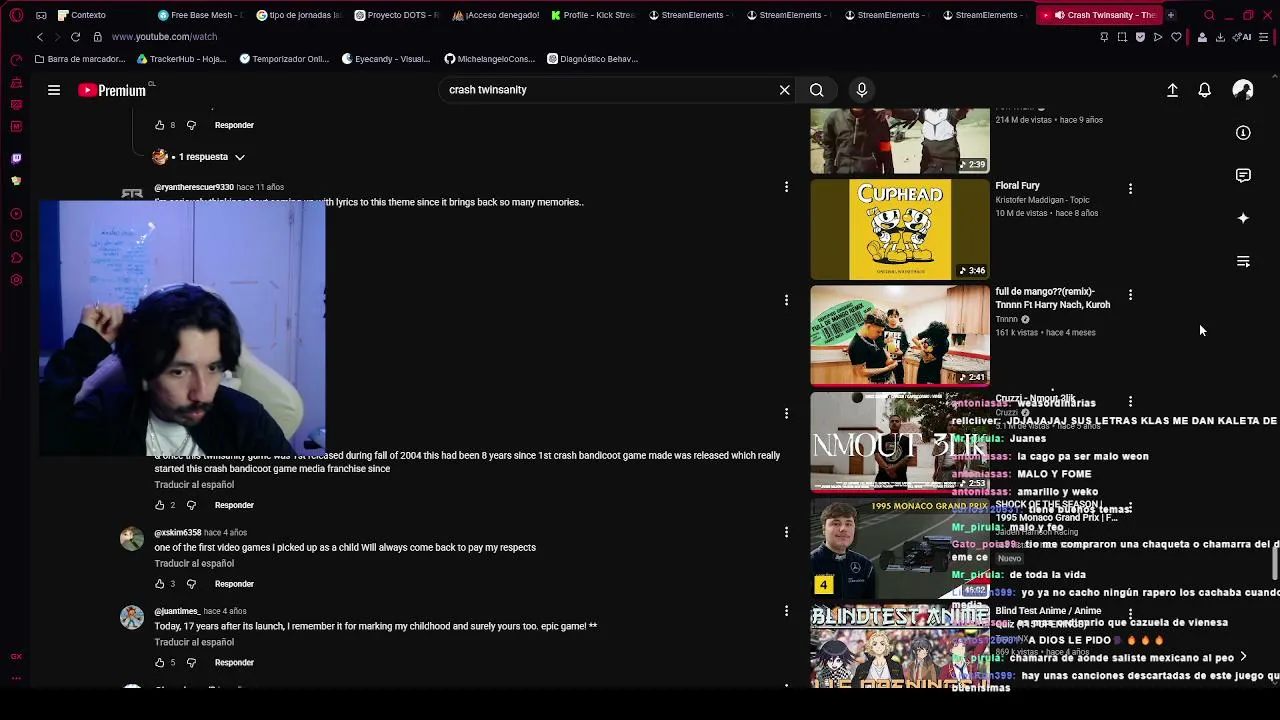Open the Opera menu logo
The height and width of the screenshot is (720, 1280).
[x=16, y=15]
